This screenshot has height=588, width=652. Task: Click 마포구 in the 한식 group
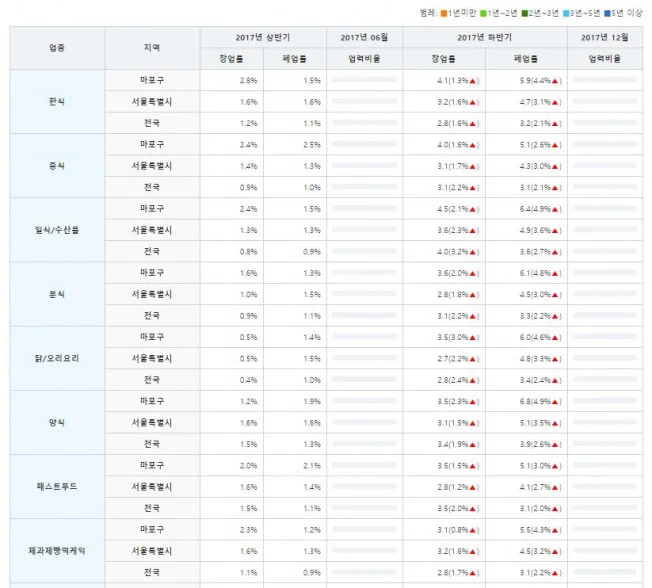[152, 80]
